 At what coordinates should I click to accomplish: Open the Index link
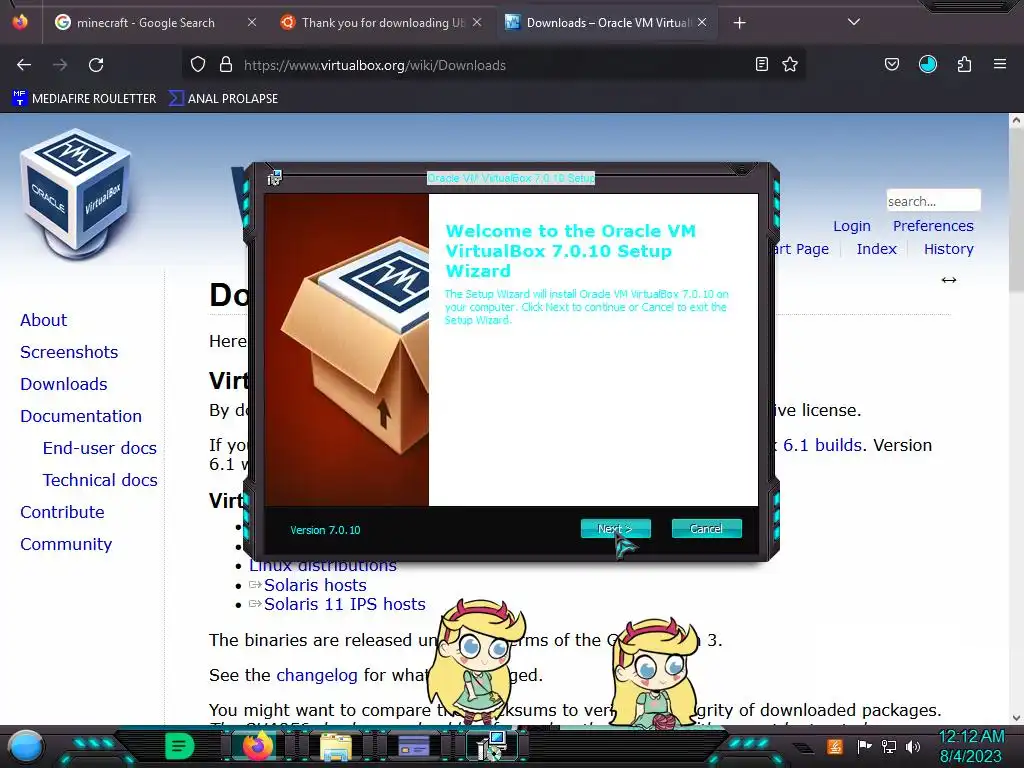tap(876, 249)
